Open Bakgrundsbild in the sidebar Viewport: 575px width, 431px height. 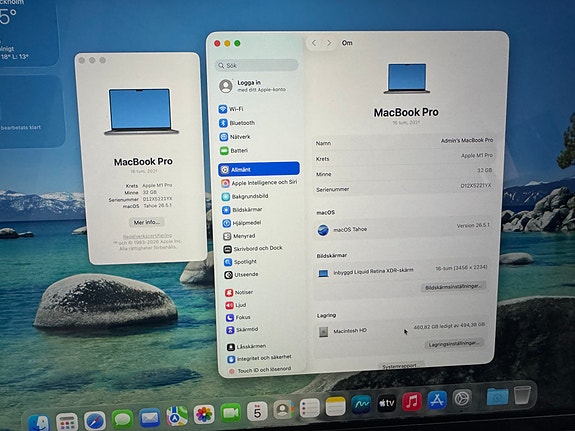click(260, 196)
